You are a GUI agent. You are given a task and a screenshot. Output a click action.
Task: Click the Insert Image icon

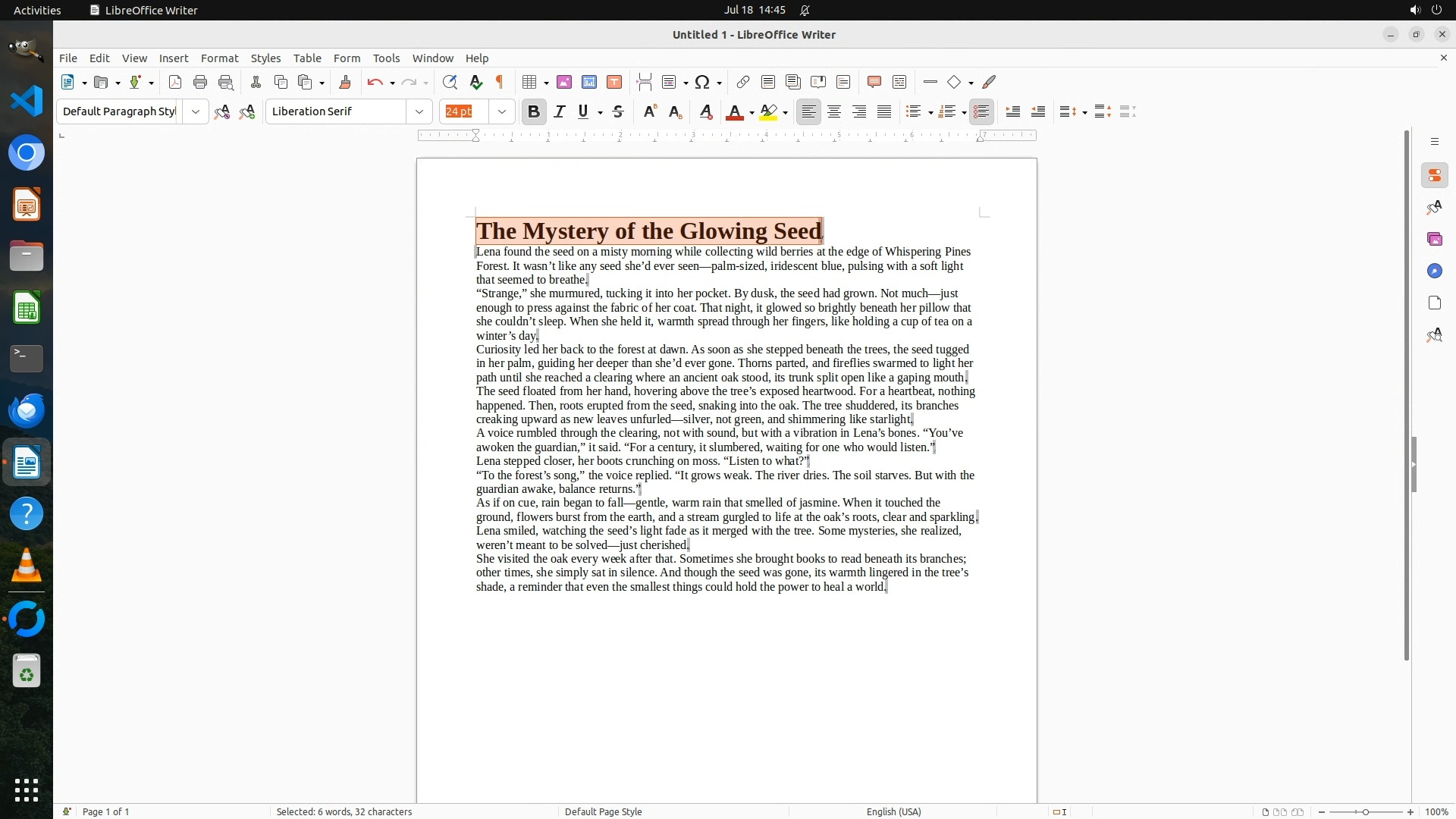[564, 83]
